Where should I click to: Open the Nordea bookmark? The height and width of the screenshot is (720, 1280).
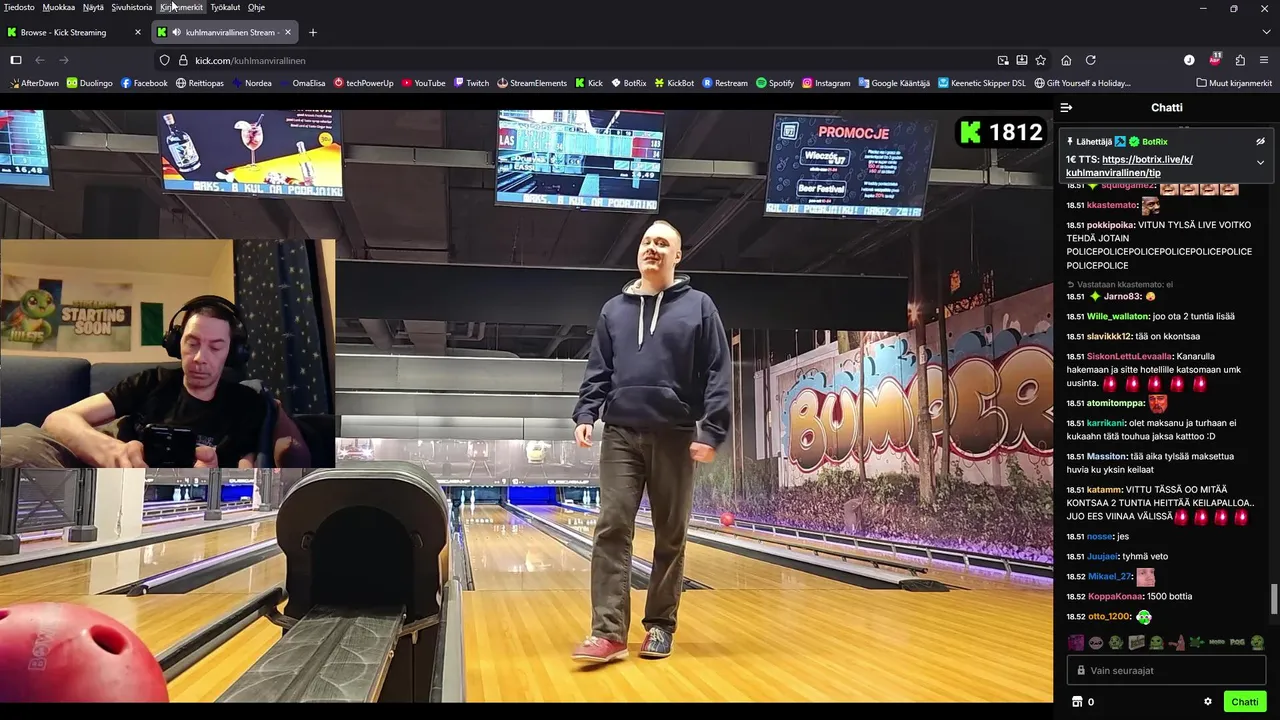pos(251,83)
